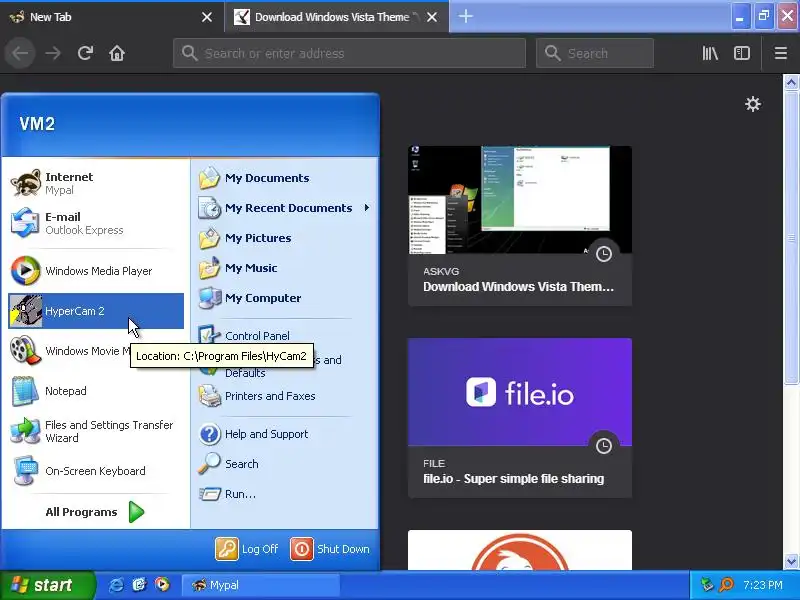Screen dimensions: 800x600
Task: Click the page scrollbar up arrow
Action: (x=791, y=82)
